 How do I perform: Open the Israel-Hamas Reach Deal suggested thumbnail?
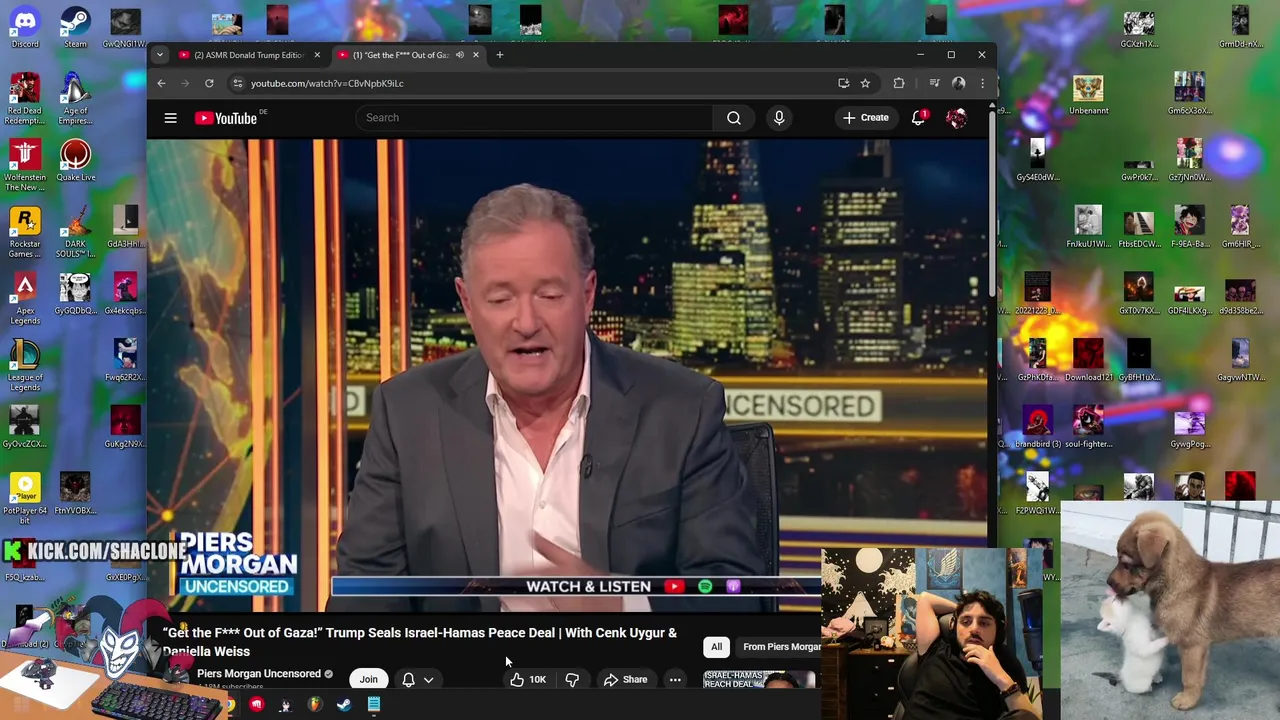pos(759,680)
